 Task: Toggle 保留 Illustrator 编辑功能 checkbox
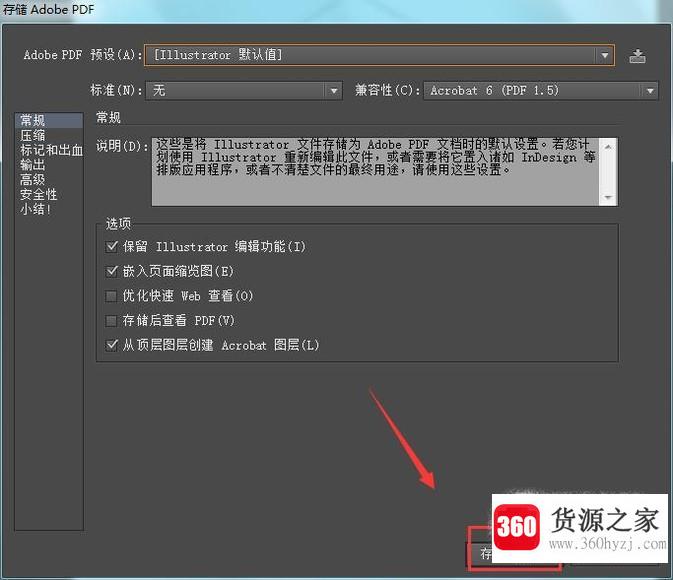pyautogui.click(x=111, y=246)
